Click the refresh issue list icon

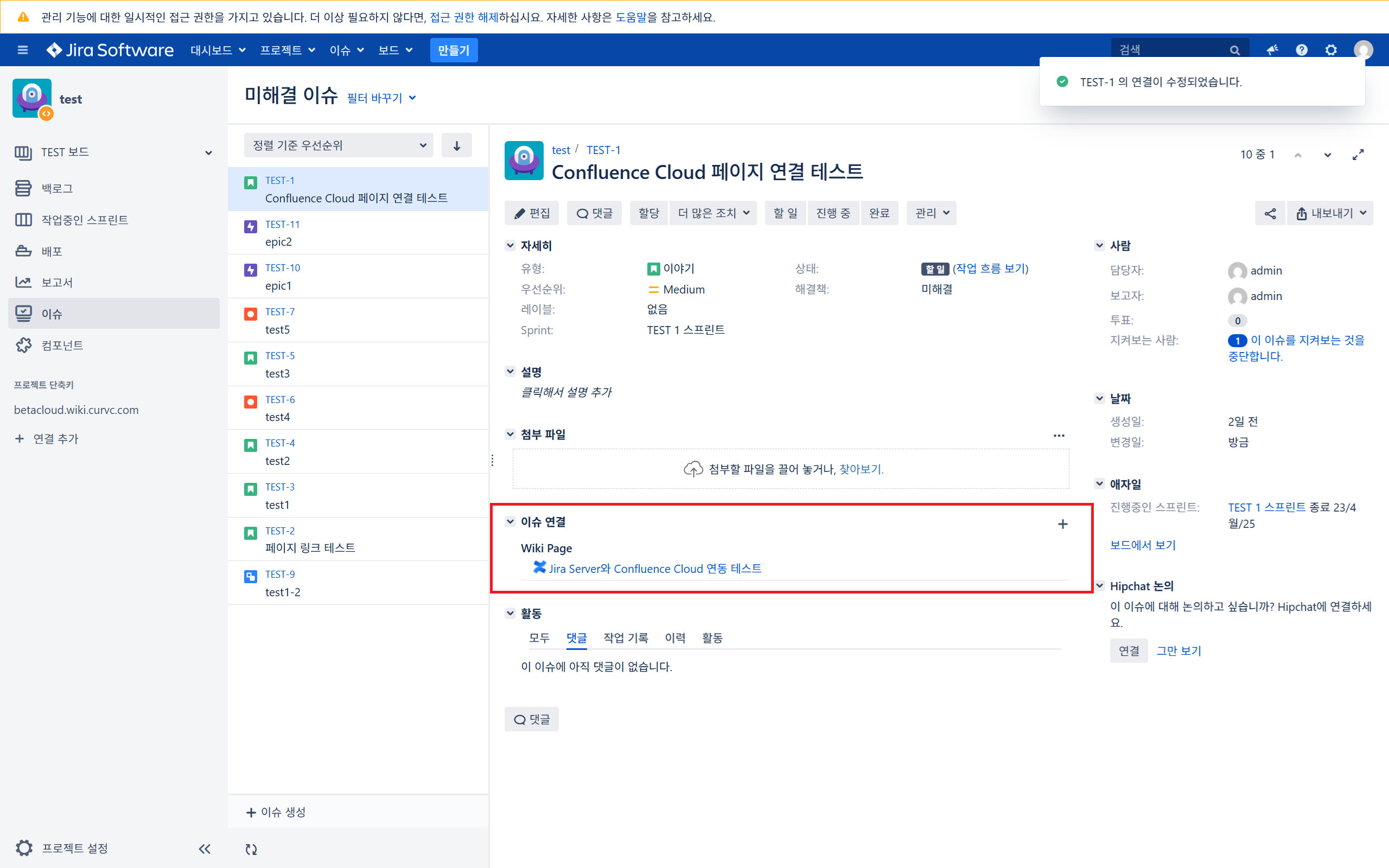coord(251,849)
